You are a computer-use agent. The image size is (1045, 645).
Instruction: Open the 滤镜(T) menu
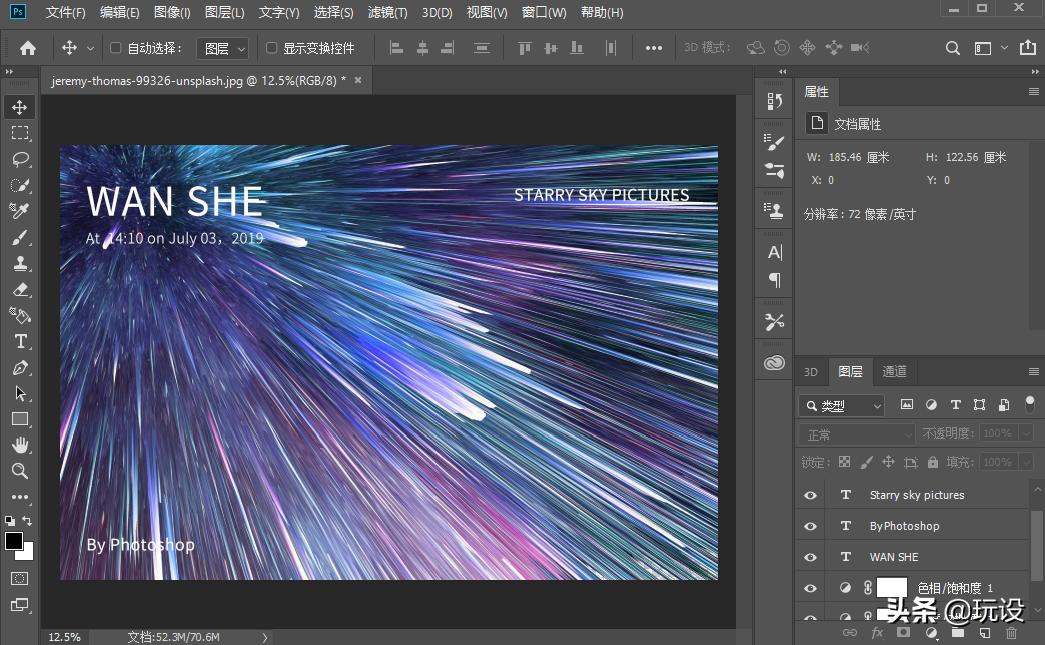pos(387,13)
